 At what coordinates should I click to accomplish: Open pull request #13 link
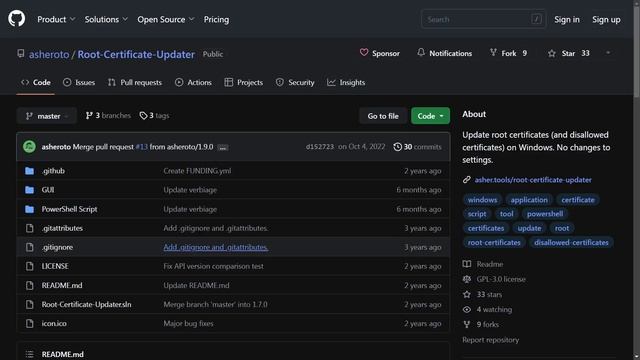pyautogui.click(x=141, y=147)
